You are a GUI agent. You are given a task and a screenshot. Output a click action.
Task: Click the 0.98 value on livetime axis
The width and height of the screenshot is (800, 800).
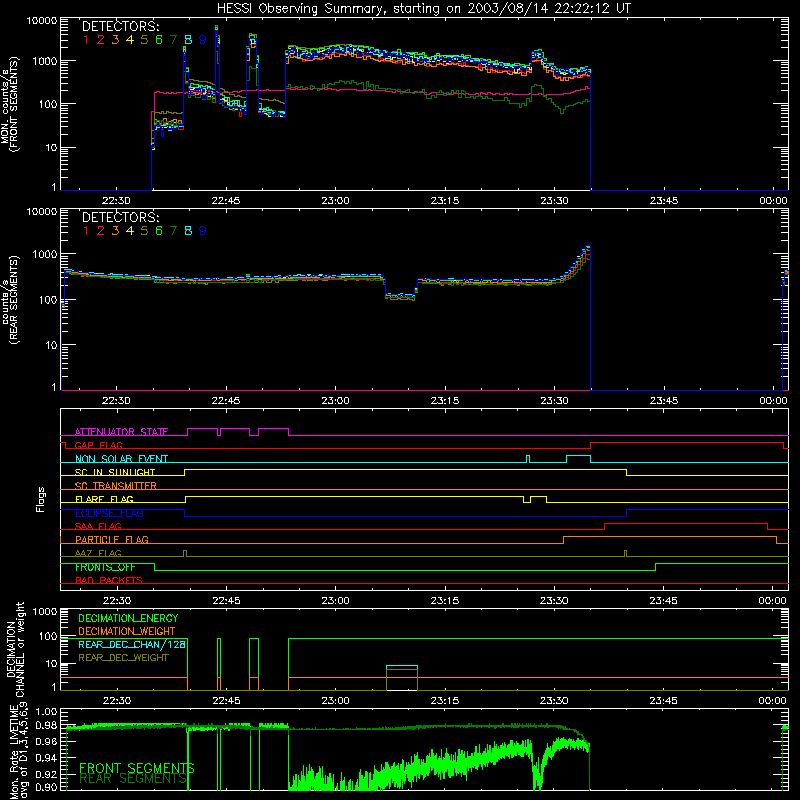46,725
